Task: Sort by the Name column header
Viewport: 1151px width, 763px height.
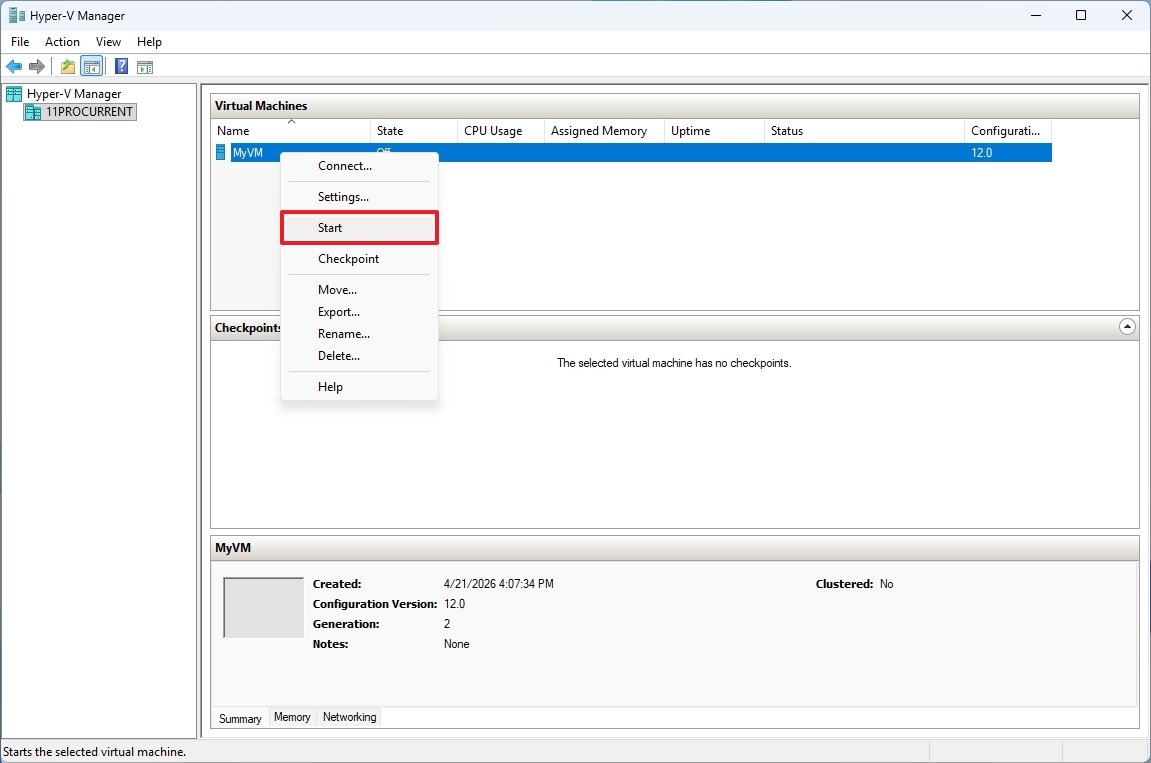Action: click(233, 130)
